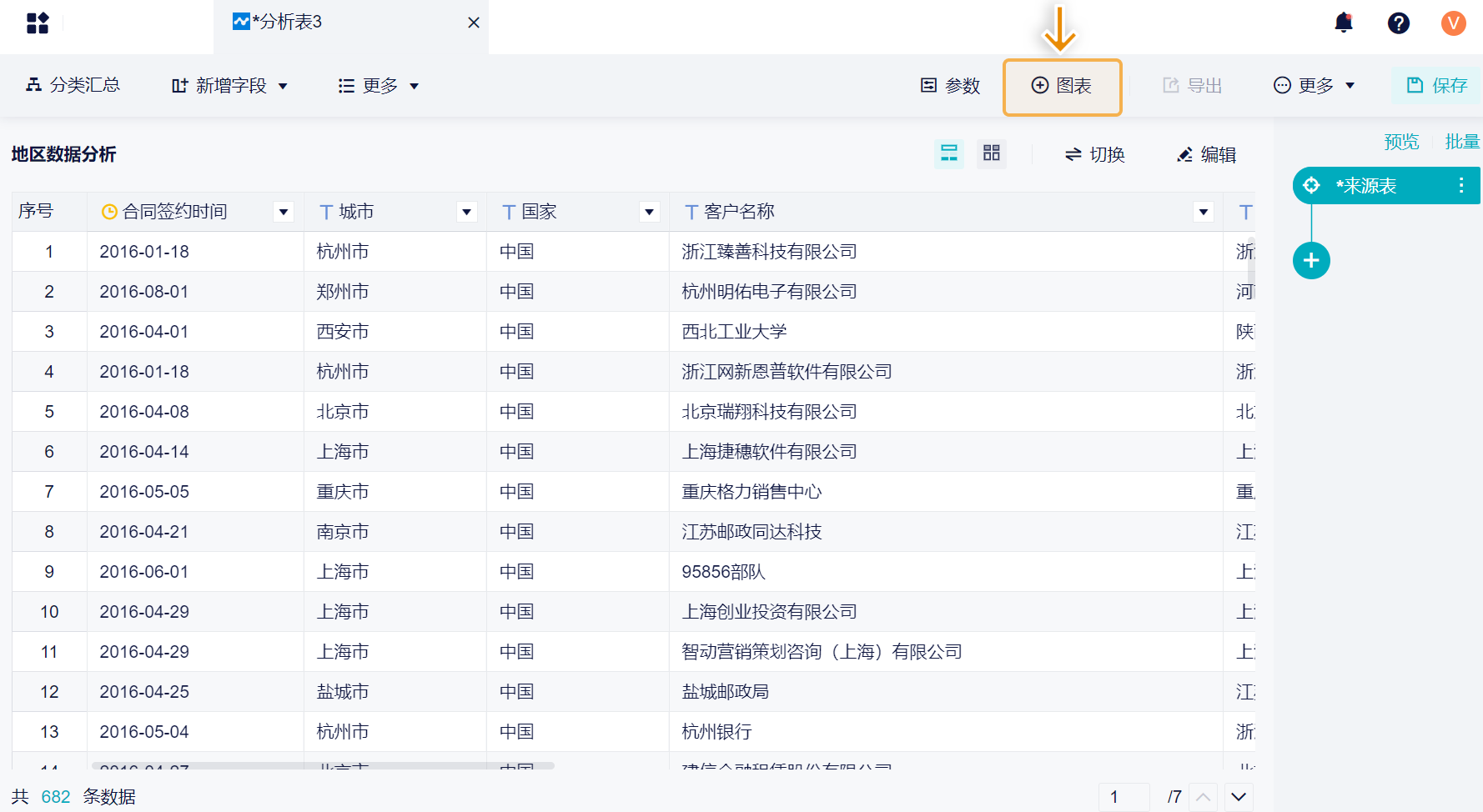Select cell 上海捷穗软件有限公司
This screenshot has width=1483, height=812.
[x=946, y=452]
